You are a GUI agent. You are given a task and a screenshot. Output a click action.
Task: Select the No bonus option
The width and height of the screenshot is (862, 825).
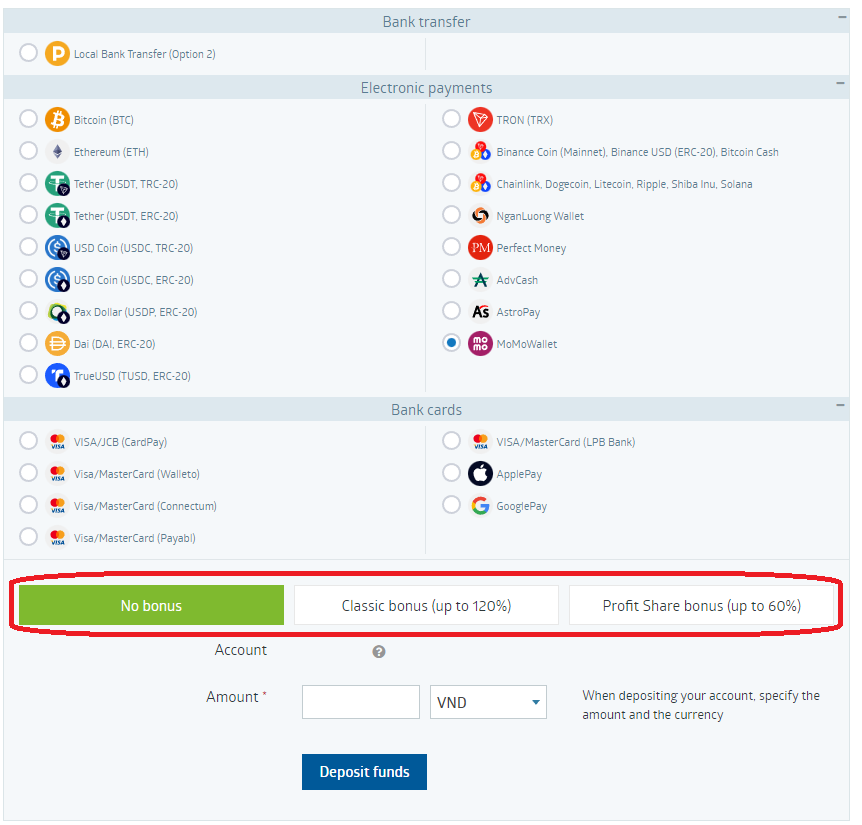[151, 605]
